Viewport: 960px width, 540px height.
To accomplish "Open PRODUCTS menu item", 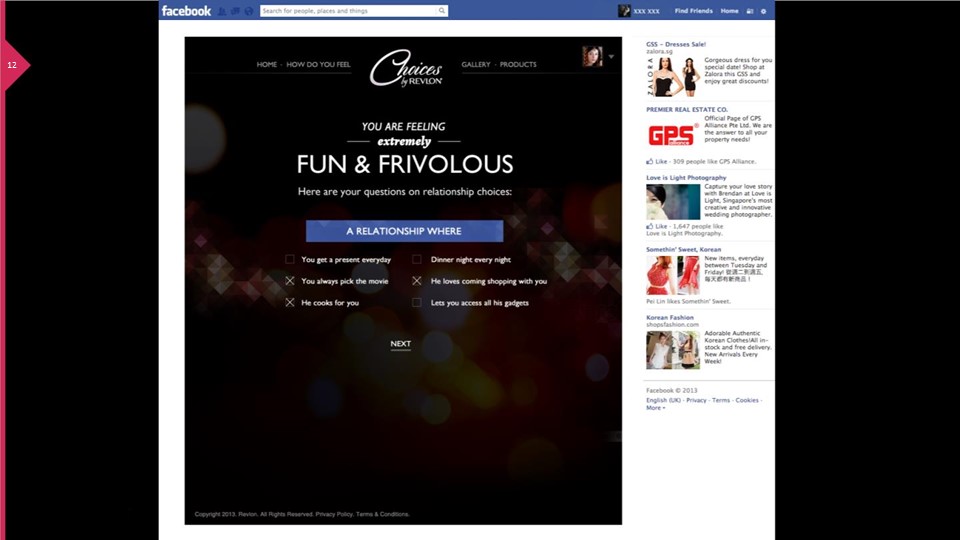I will [x=518, y=64].
